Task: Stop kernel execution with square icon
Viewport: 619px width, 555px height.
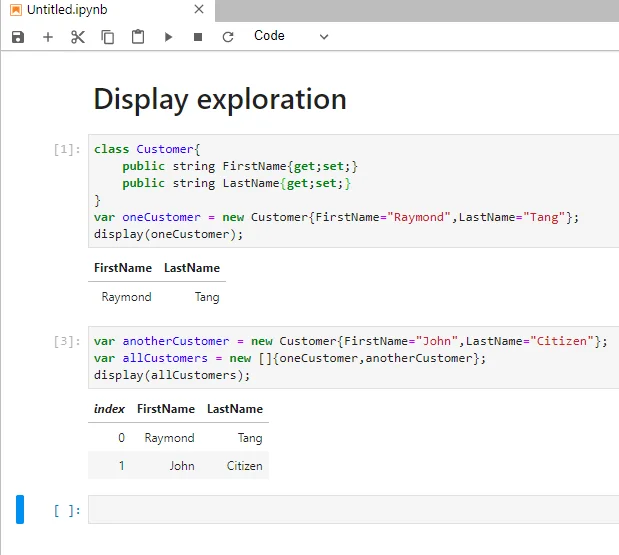Action: pyautogui.click(x=198, y=37)
